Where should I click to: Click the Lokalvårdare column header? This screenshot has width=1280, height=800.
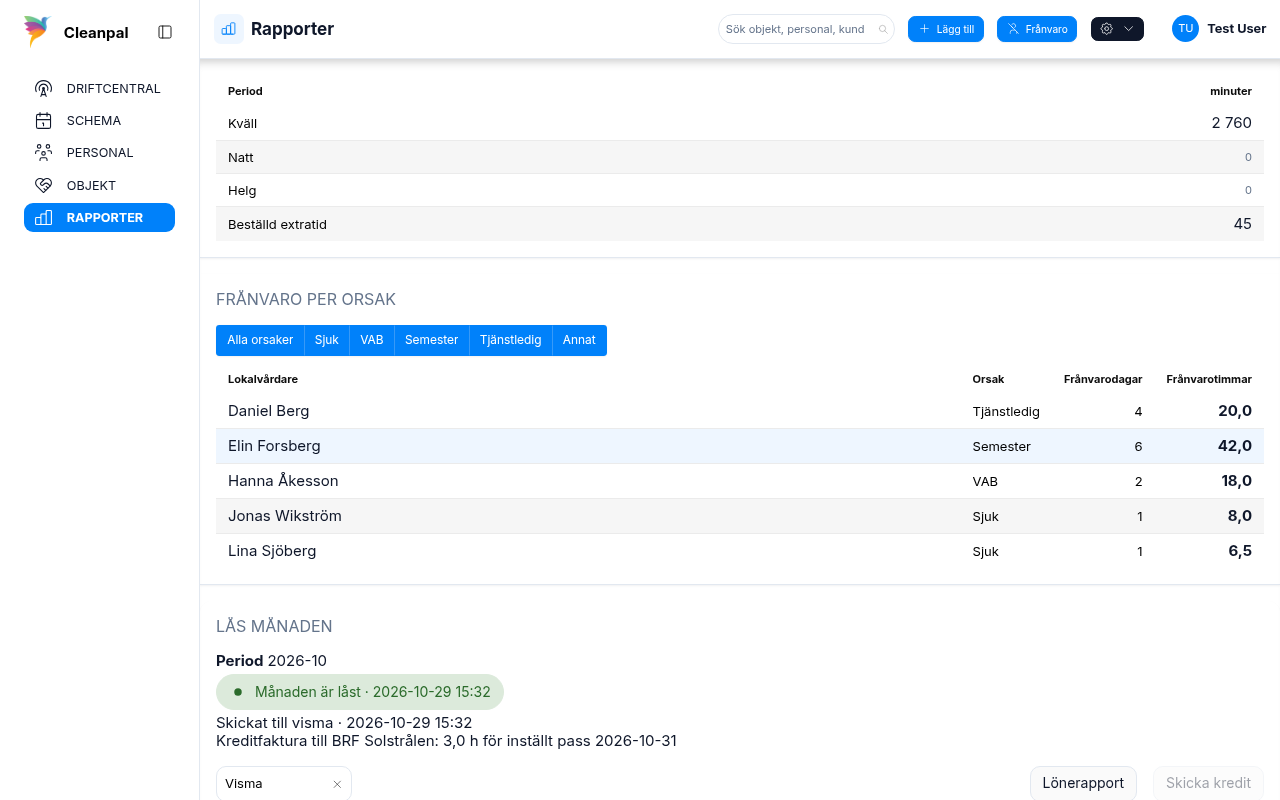pos(263,379)
